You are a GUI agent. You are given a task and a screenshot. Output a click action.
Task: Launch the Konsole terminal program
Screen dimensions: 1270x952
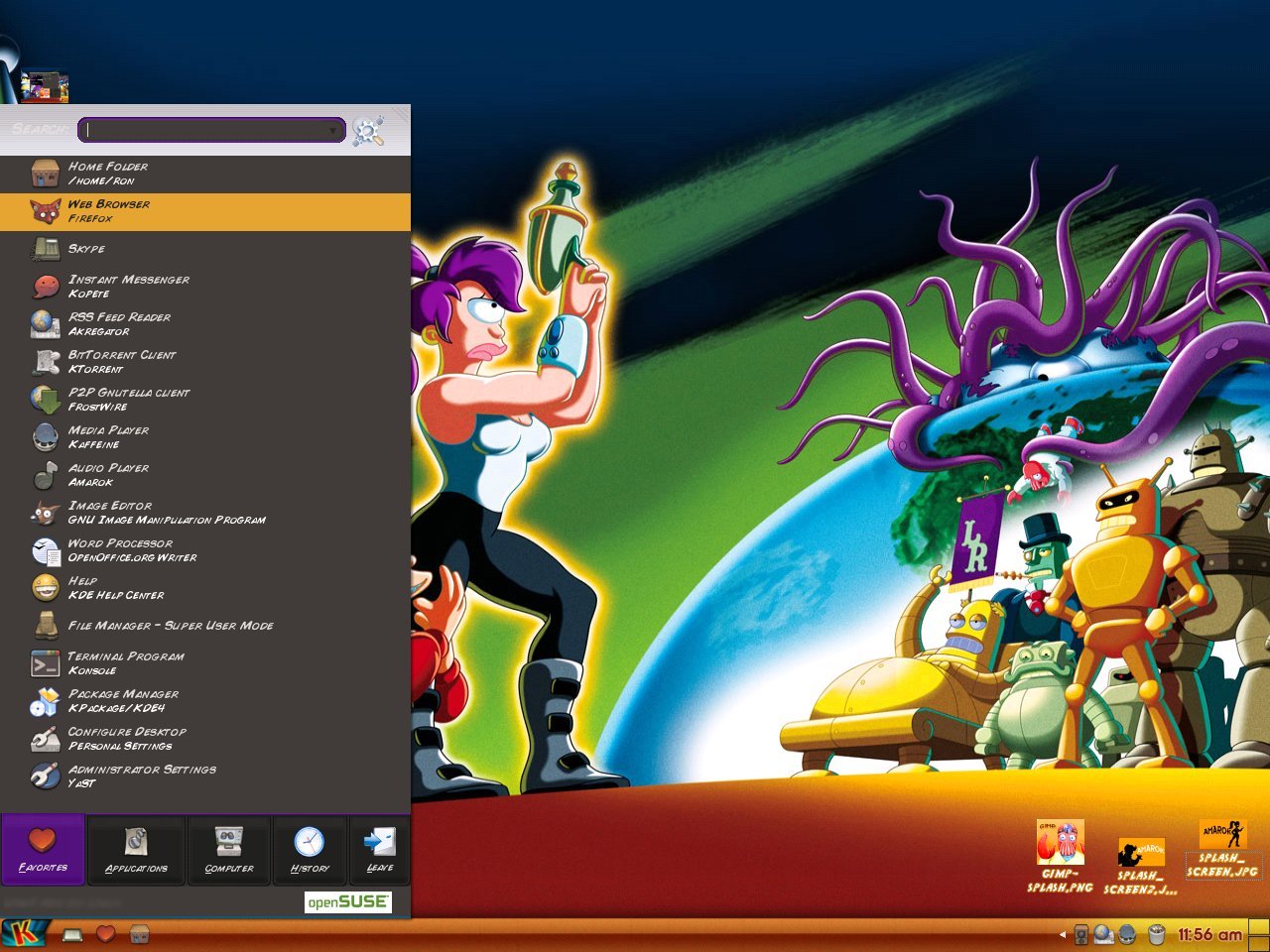click(205, 663)
